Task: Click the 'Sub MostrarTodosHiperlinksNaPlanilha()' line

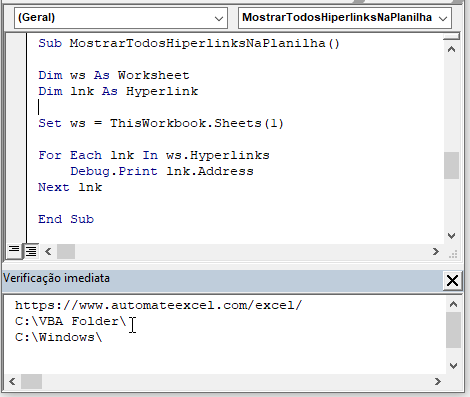Action: point(189,43)
